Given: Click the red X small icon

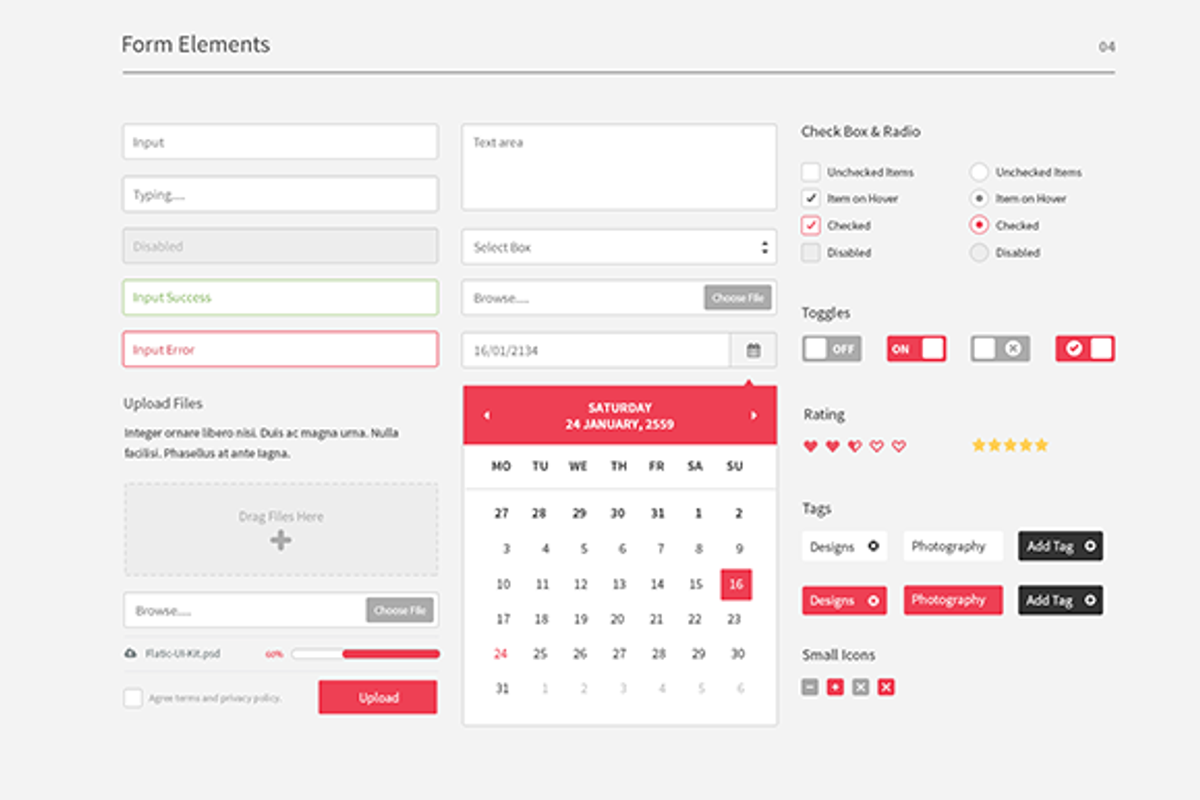Looking at the screenshot, I should [x=886, y=687].
